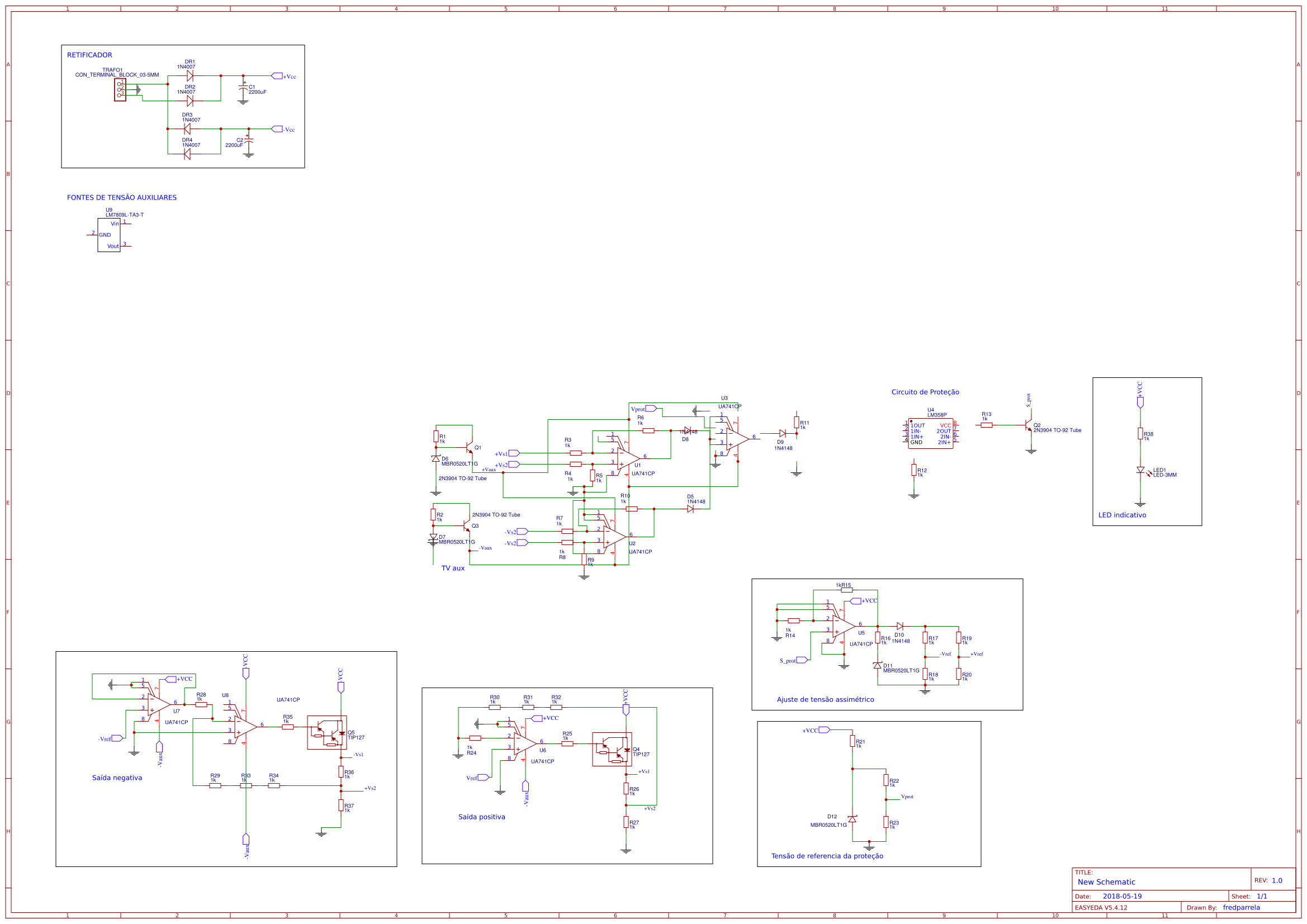Select the RETIFICADOR section label
The height and width of the screenshot is (924, 1307).
click(89, 55)
